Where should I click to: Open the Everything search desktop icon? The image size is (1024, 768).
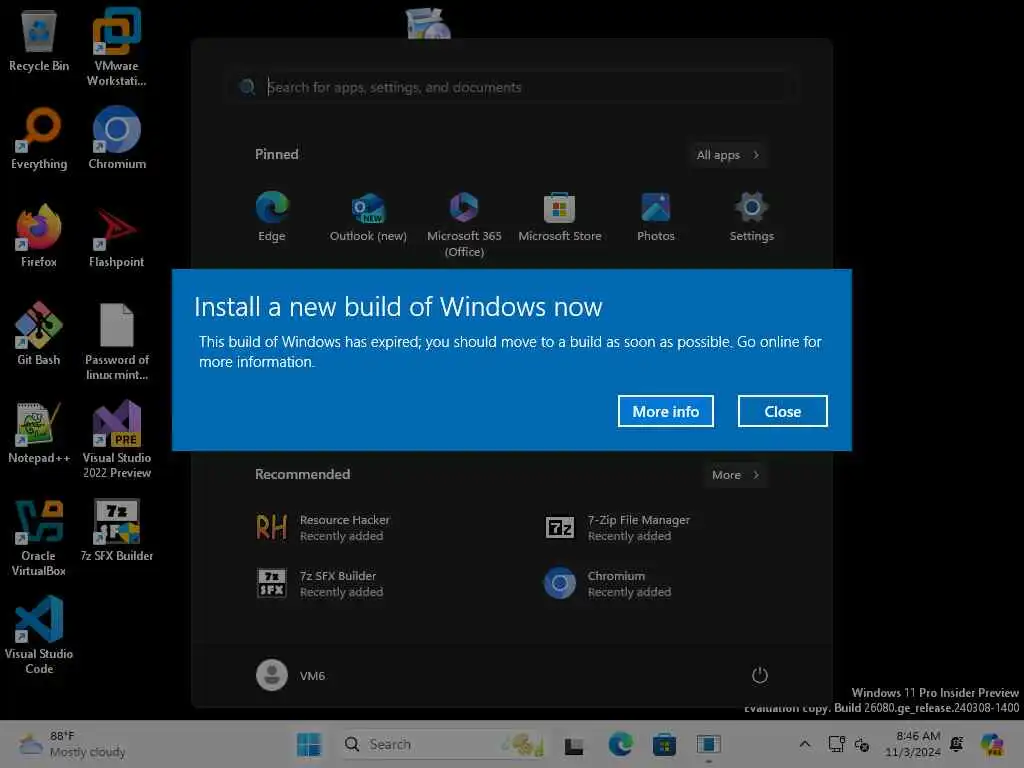click(x=39, y=138)
